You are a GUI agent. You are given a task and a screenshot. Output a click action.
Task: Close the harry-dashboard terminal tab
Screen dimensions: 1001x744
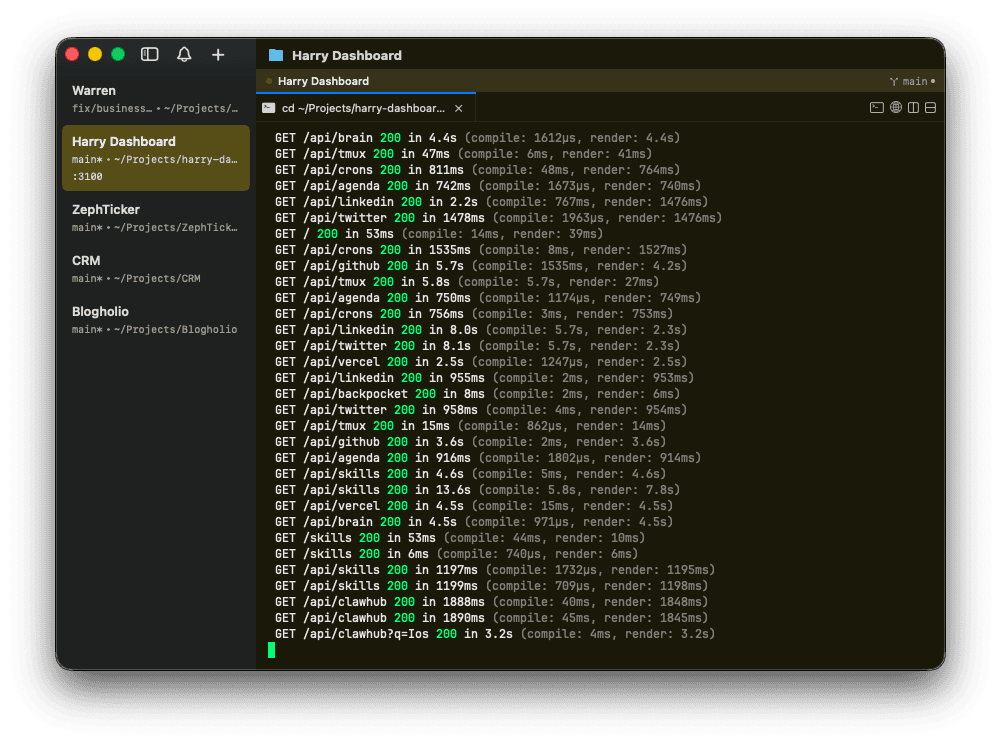tap(457, 108)
